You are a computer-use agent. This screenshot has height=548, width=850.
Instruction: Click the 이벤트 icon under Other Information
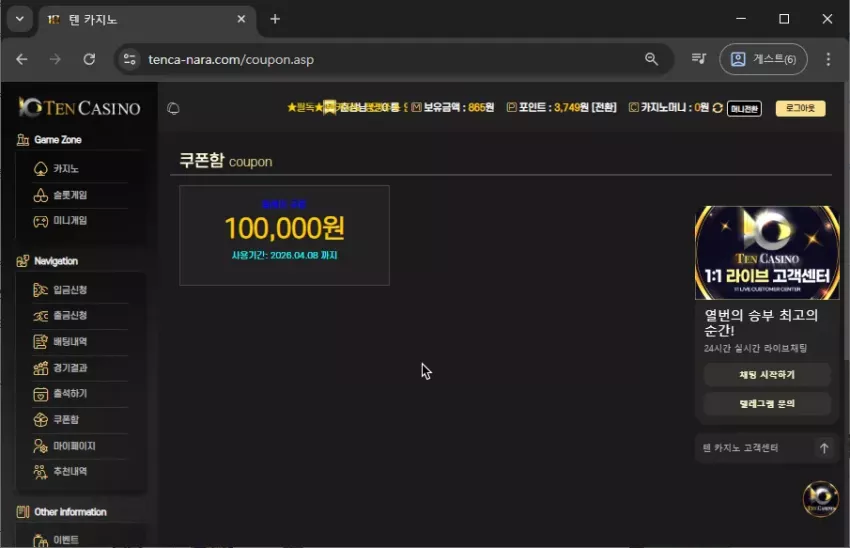[x=41, y=540]
